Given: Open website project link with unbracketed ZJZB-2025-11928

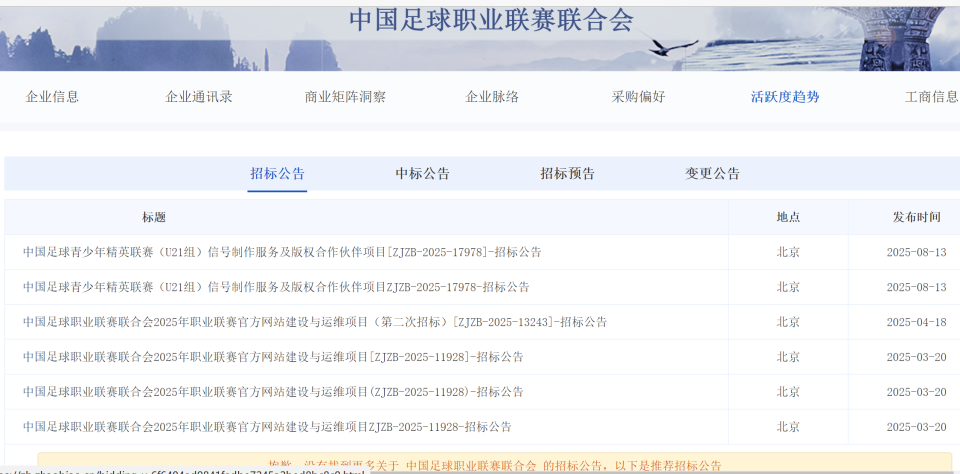Looking at the screenshot, I should (x=267, y=427).
